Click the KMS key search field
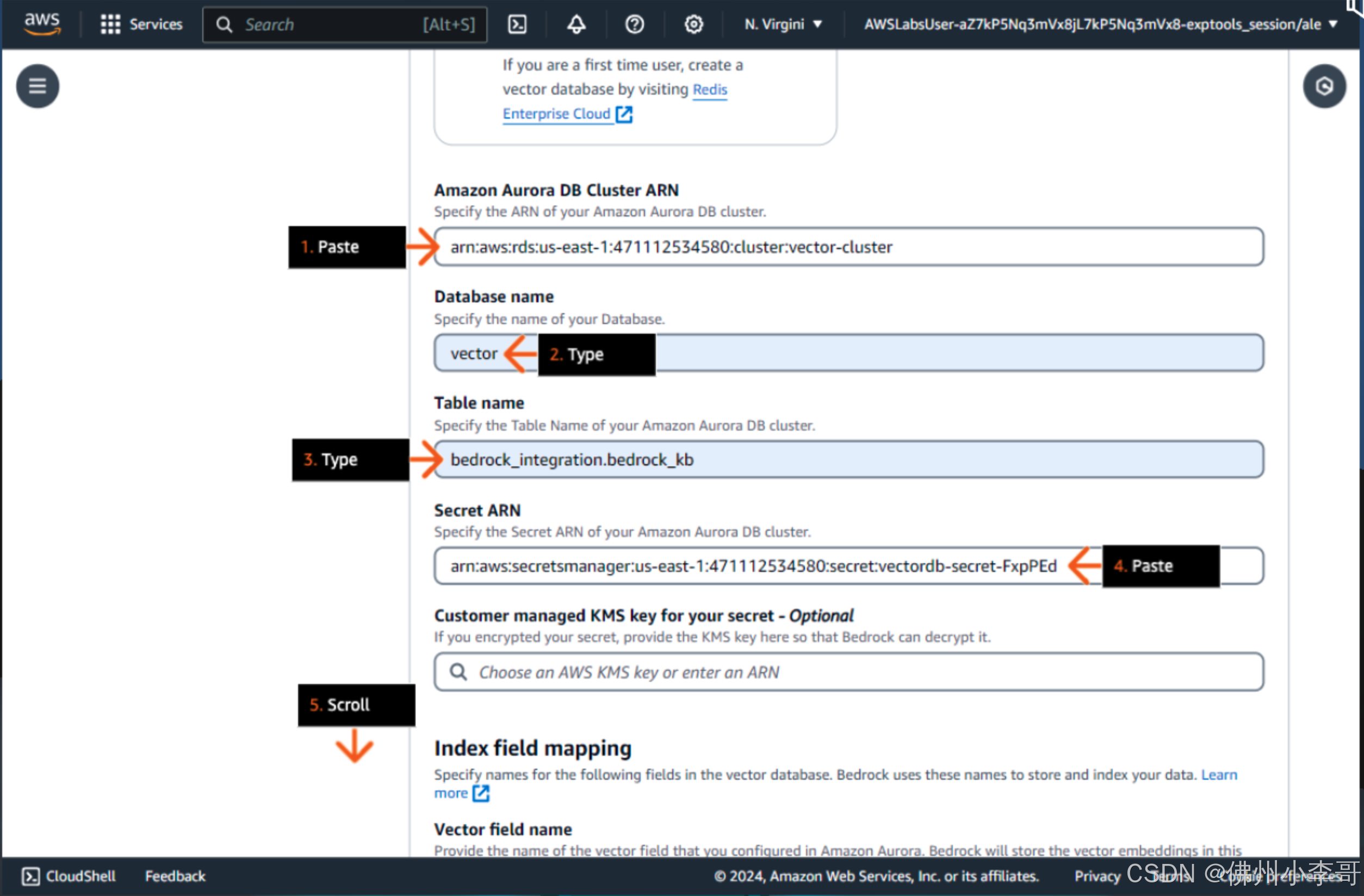This screenshot has height=896, width=1364. [848, 672]
